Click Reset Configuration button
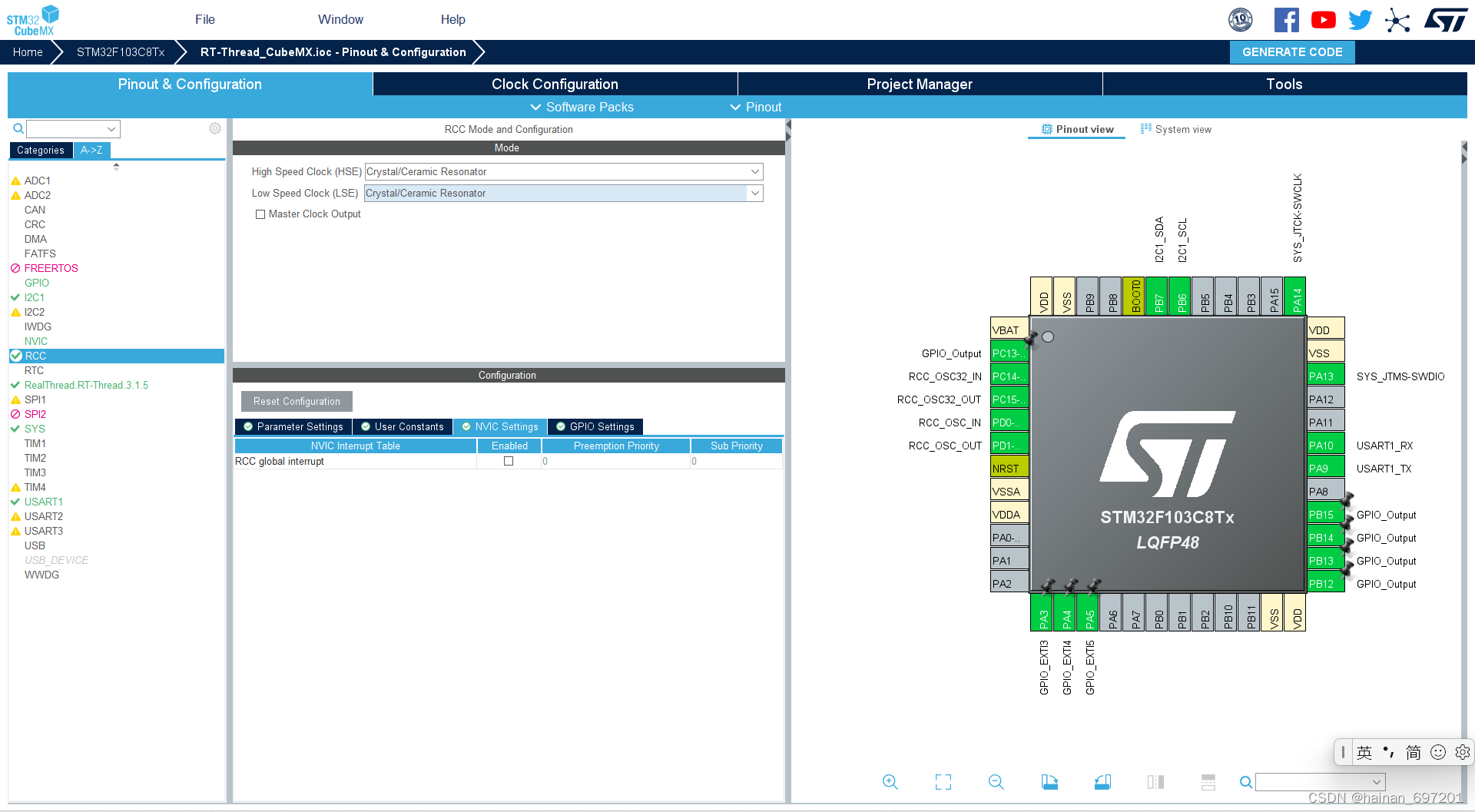The image size is (1475, 812). [297, 401]
